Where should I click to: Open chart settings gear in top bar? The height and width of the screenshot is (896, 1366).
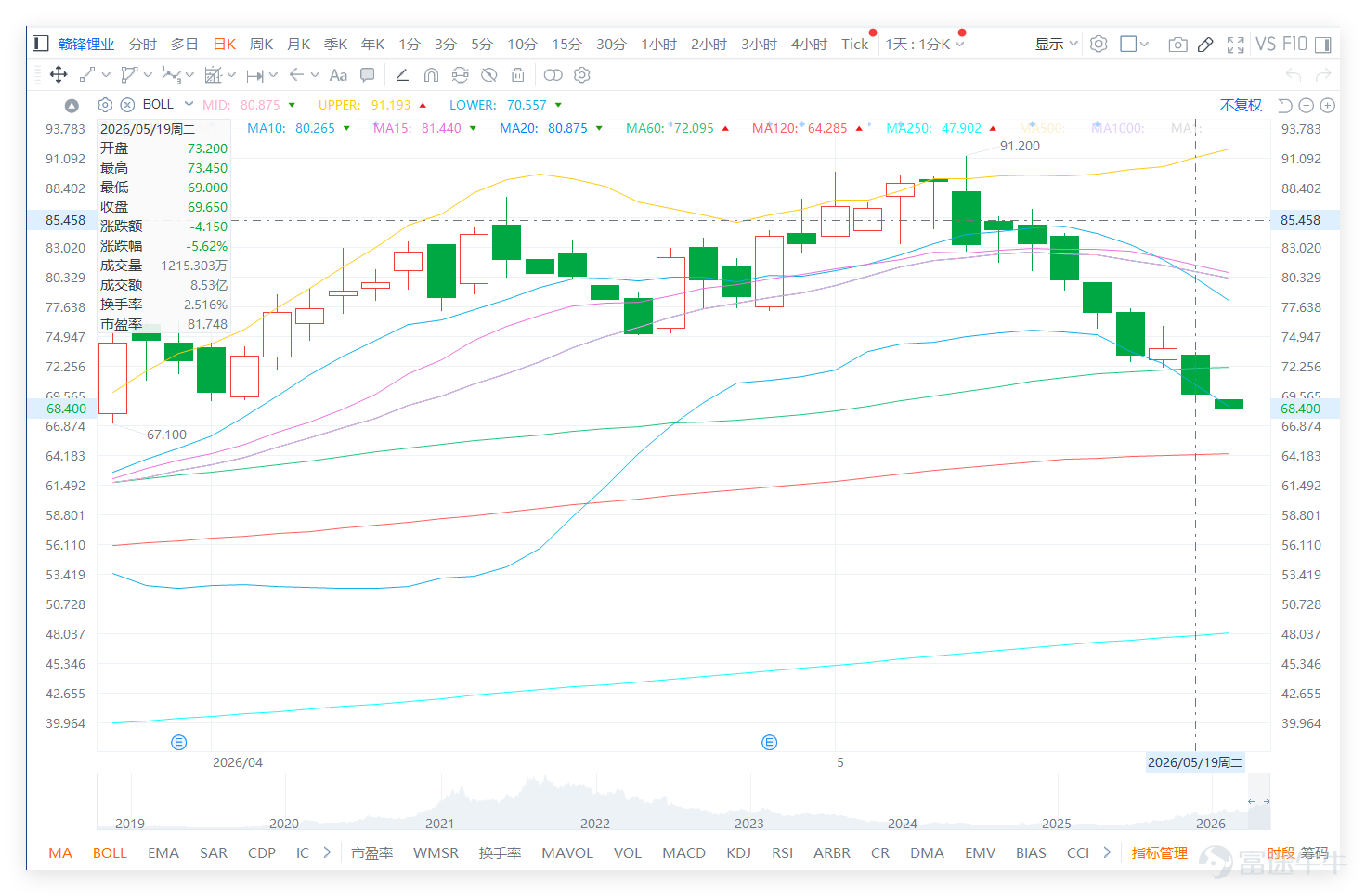(x=1099, y=44)
